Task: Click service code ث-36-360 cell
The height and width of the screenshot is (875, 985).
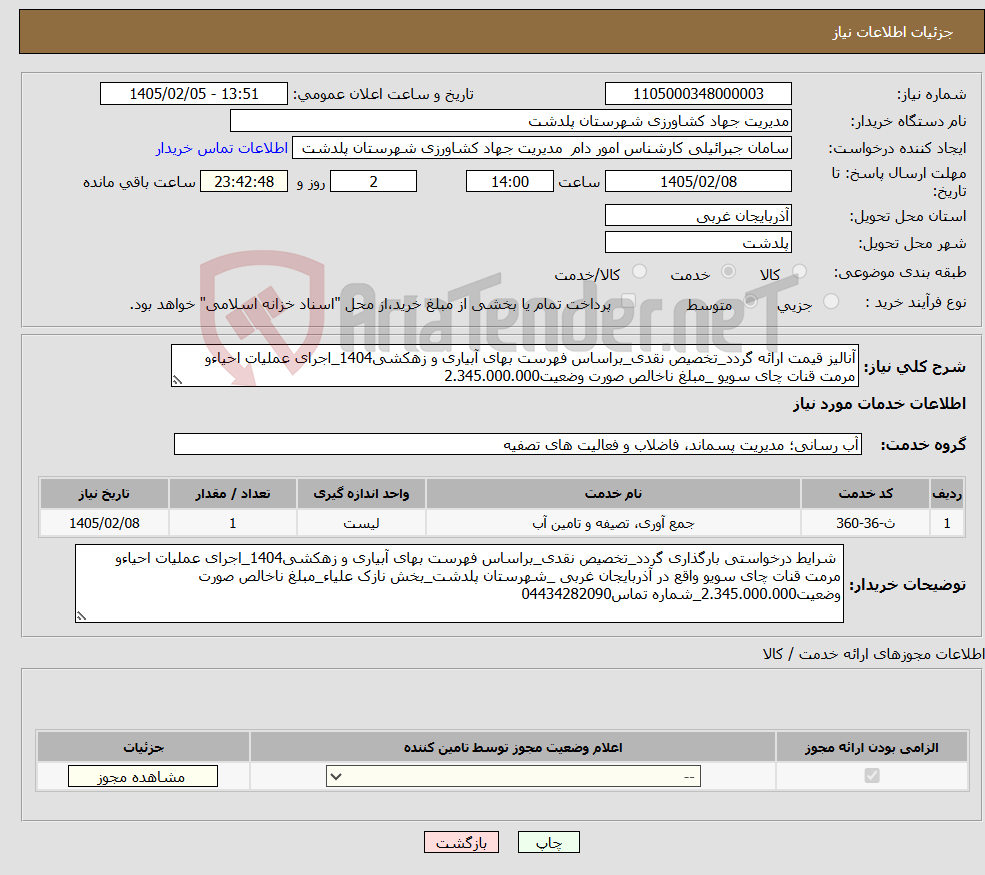Action: 865,523
